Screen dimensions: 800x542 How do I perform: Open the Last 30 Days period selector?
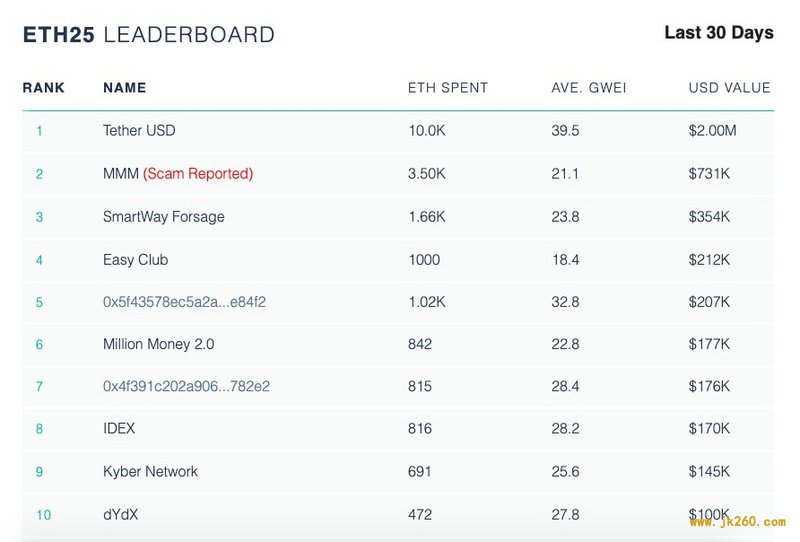pos(719,33)
